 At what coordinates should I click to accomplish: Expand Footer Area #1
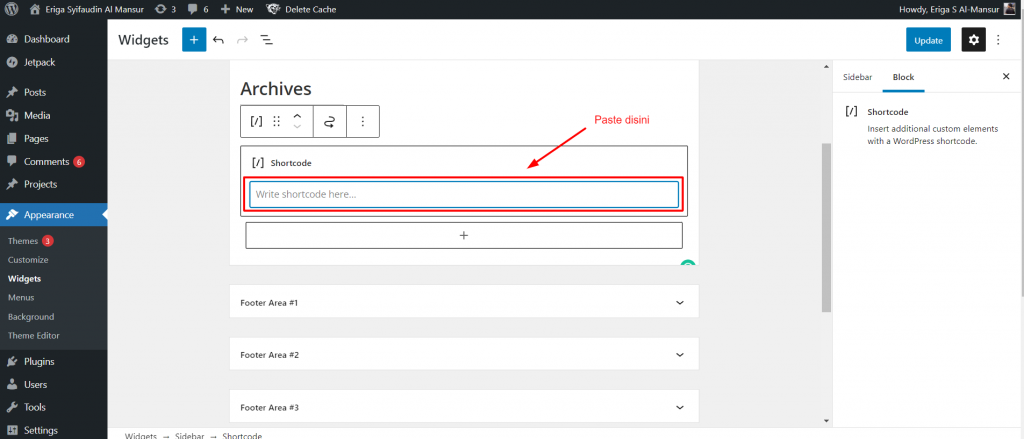point(464,302)
